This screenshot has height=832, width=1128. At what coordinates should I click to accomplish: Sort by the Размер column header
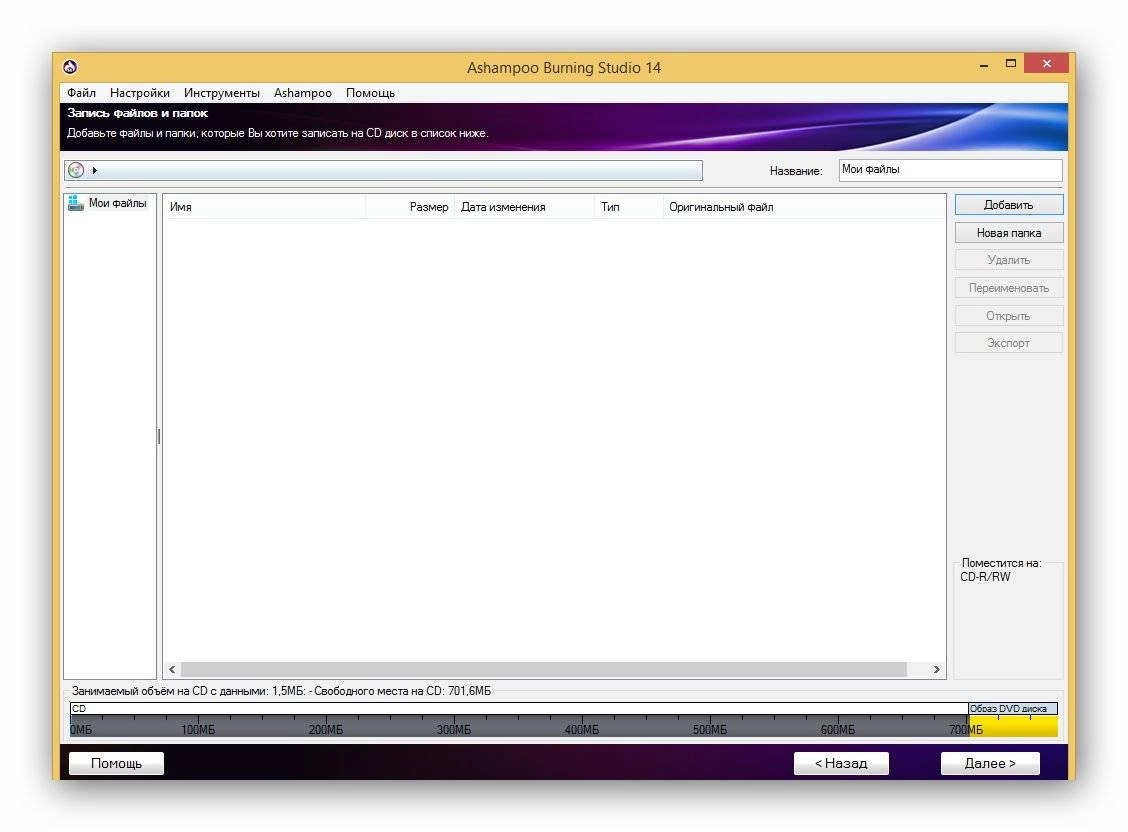[410, 207]
